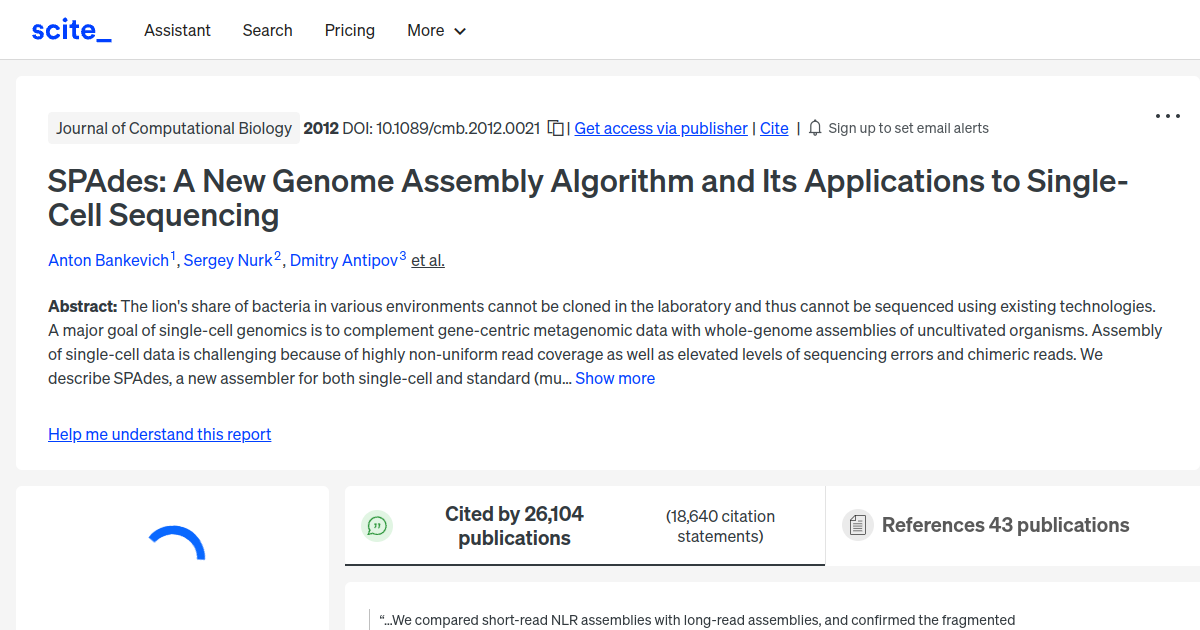Open the Assistant menu item
The image size is (1200, 630).
[177, 30]
